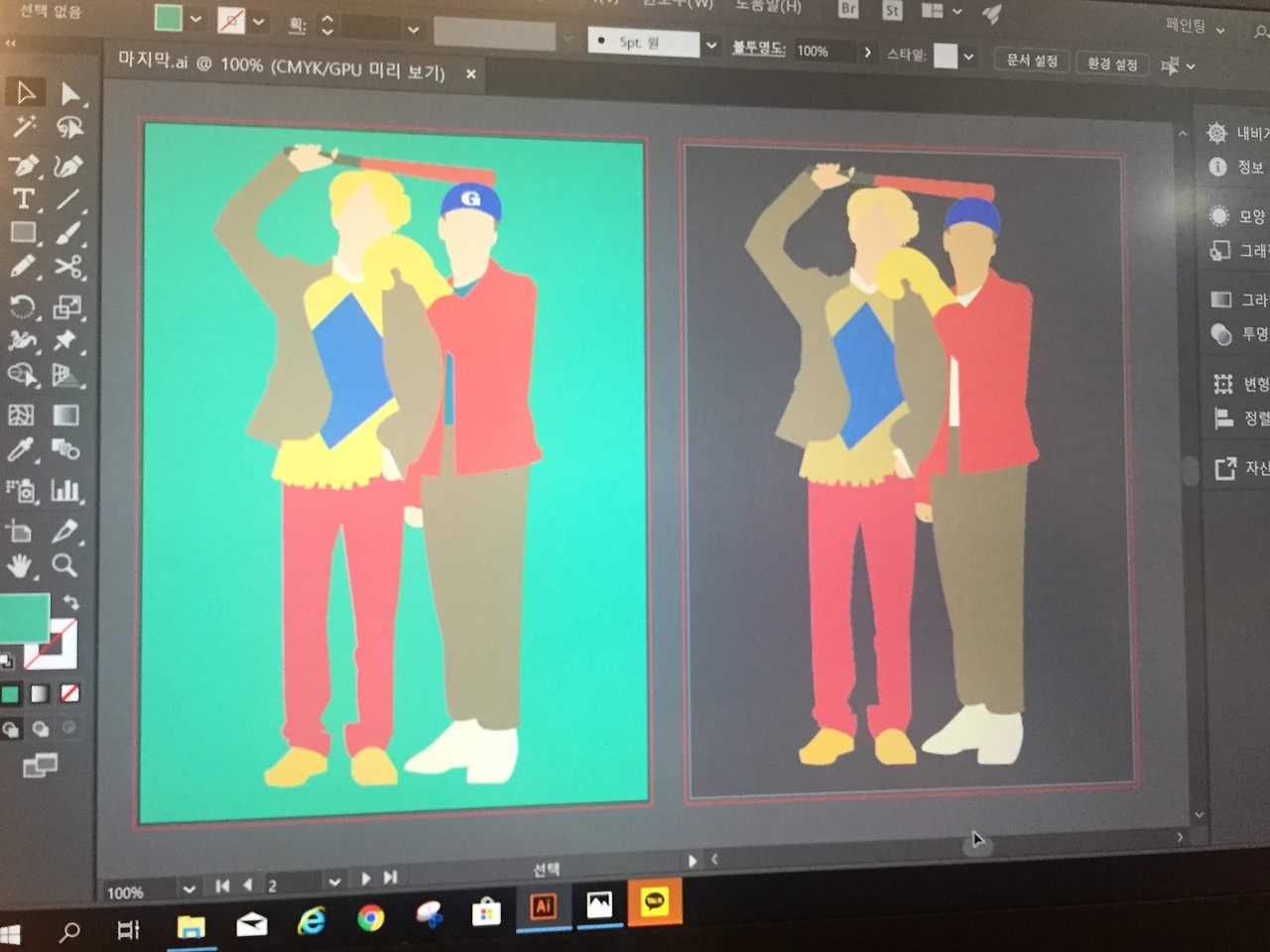Enable Draw Behind mode
The width and height of the screenshot is (1270, 952).
(x=41, y=729)
